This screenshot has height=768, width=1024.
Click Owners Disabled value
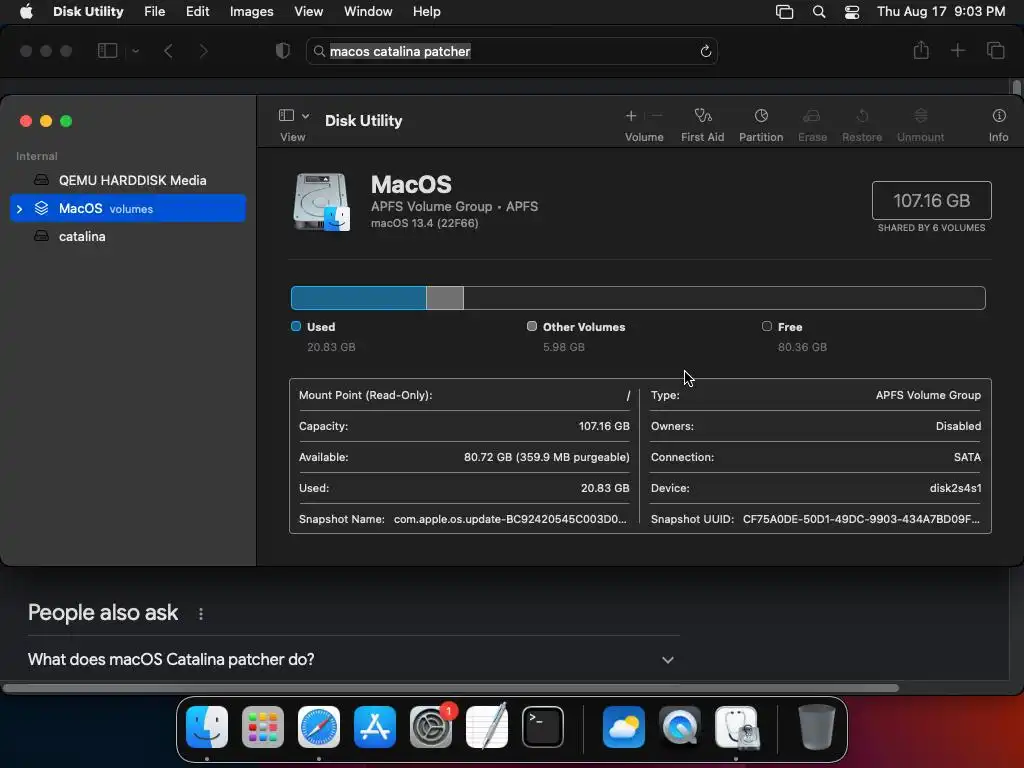click(958, 426)
